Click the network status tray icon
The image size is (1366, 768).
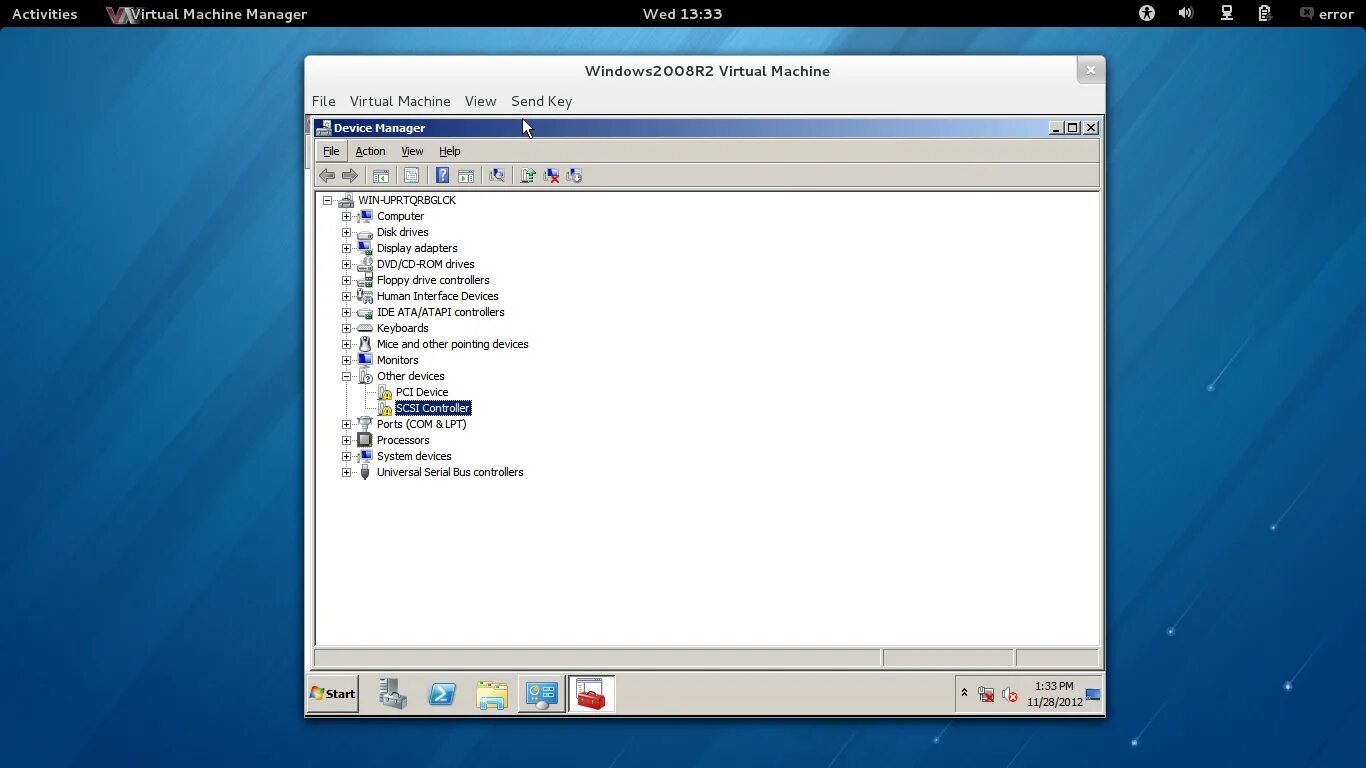986,694
